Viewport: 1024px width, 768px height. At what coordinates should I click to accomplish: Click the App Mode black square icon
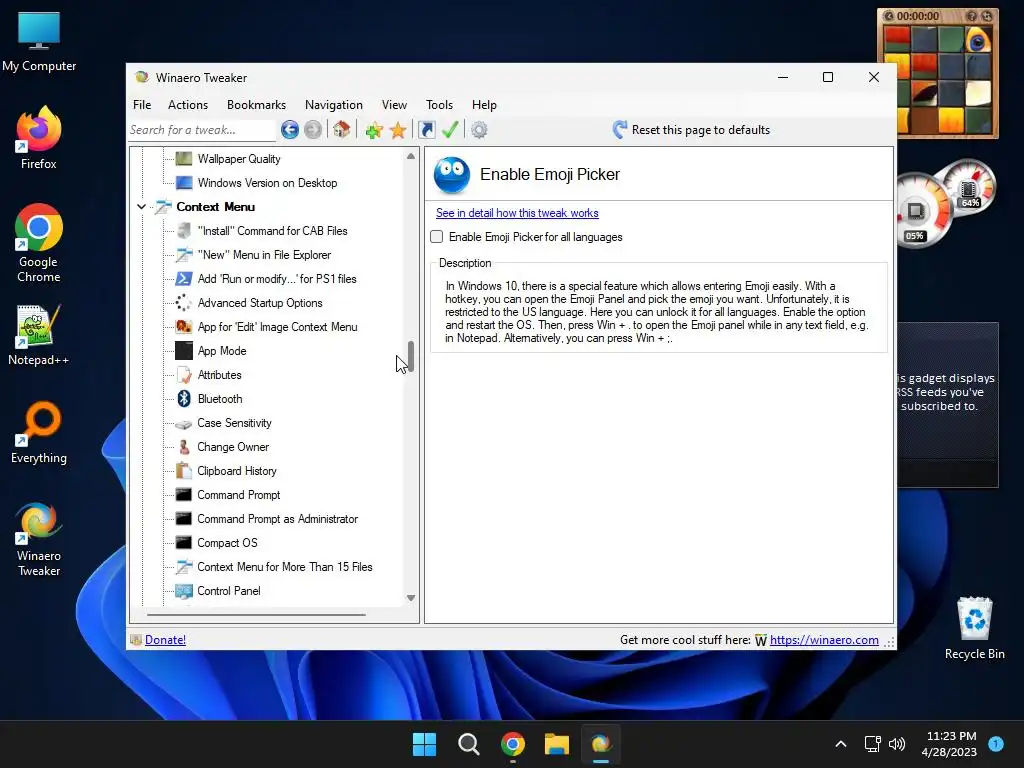[184, 351]
